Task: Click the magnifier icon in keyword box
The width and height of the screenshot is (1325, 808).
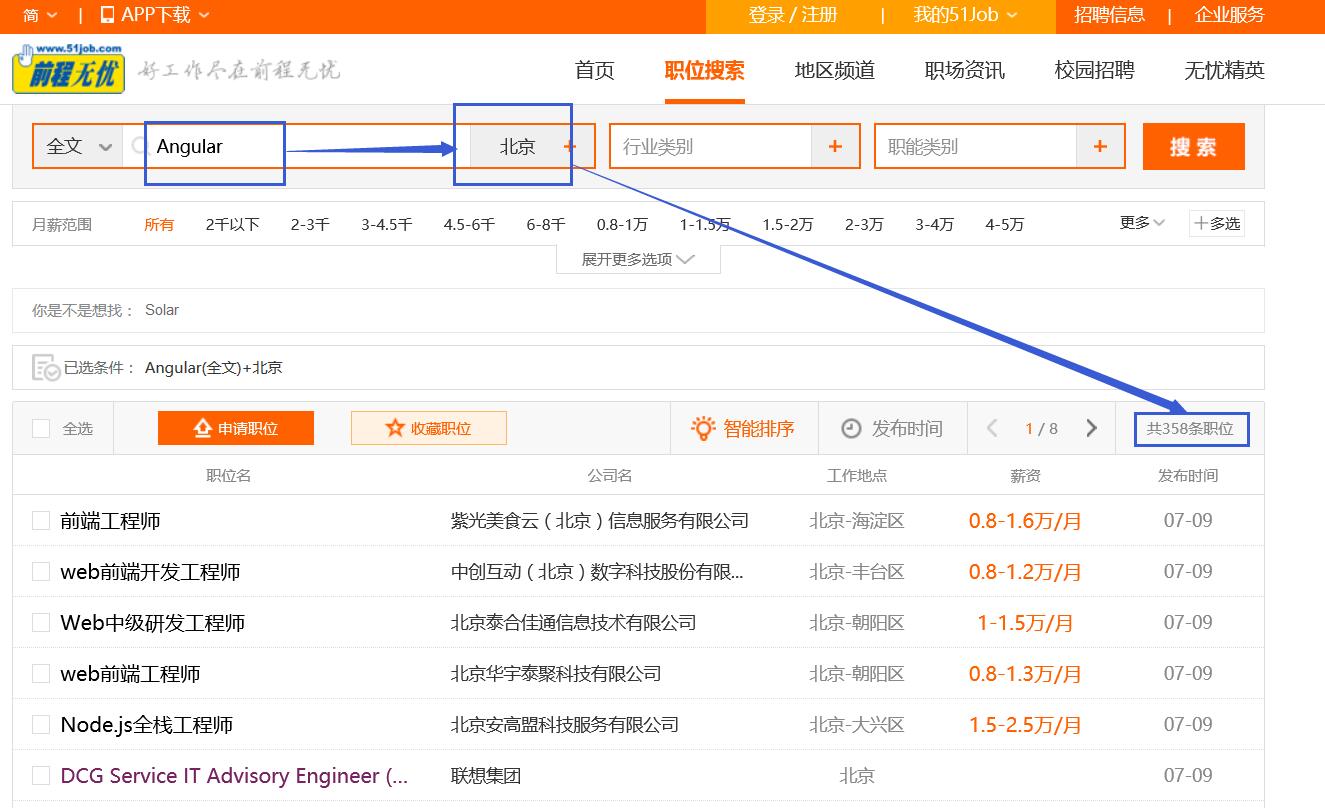Action: coord(138,147)
